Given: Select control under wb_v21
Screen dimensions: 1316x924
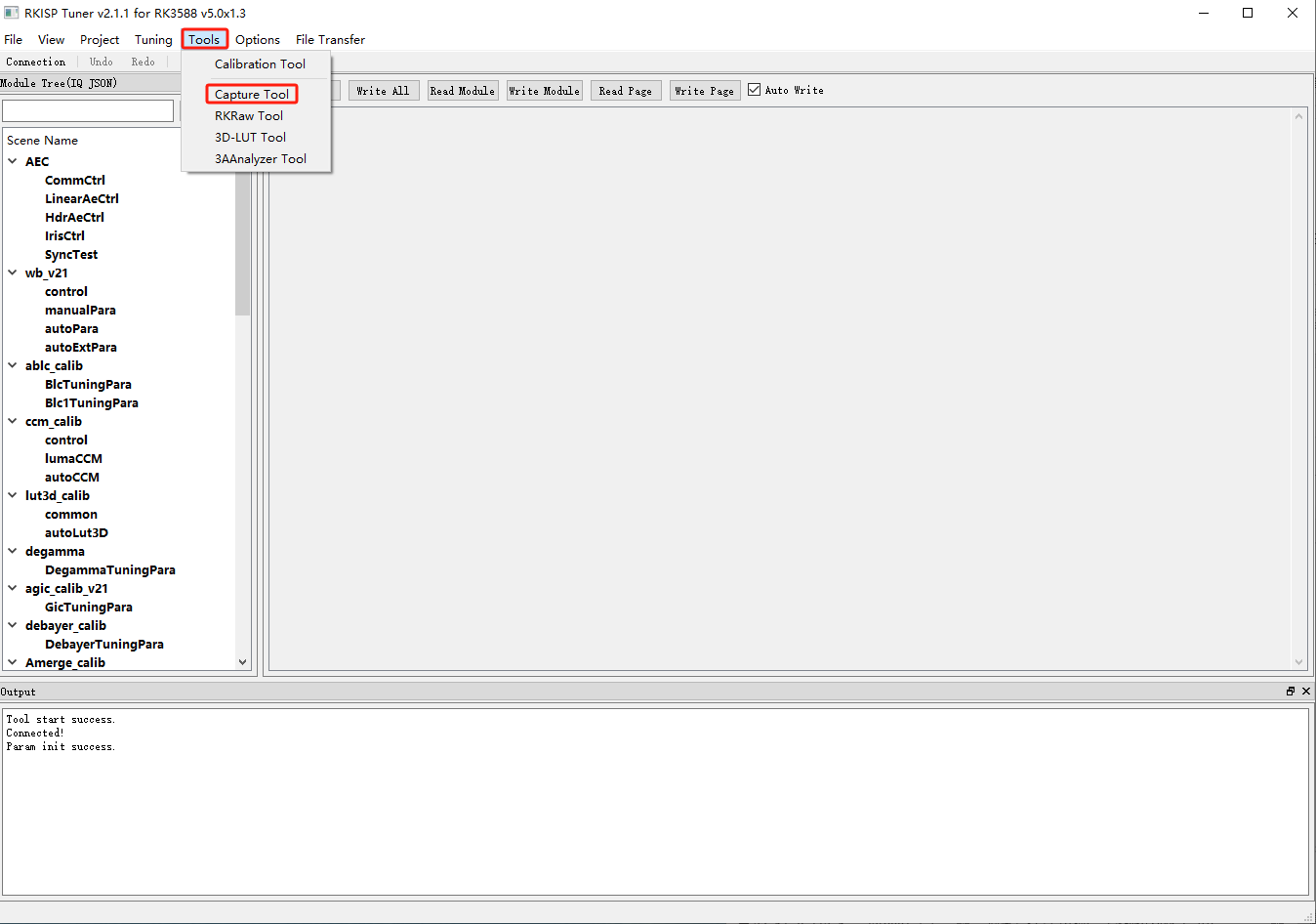Looking at the screenshot, I should coord(66,292).
